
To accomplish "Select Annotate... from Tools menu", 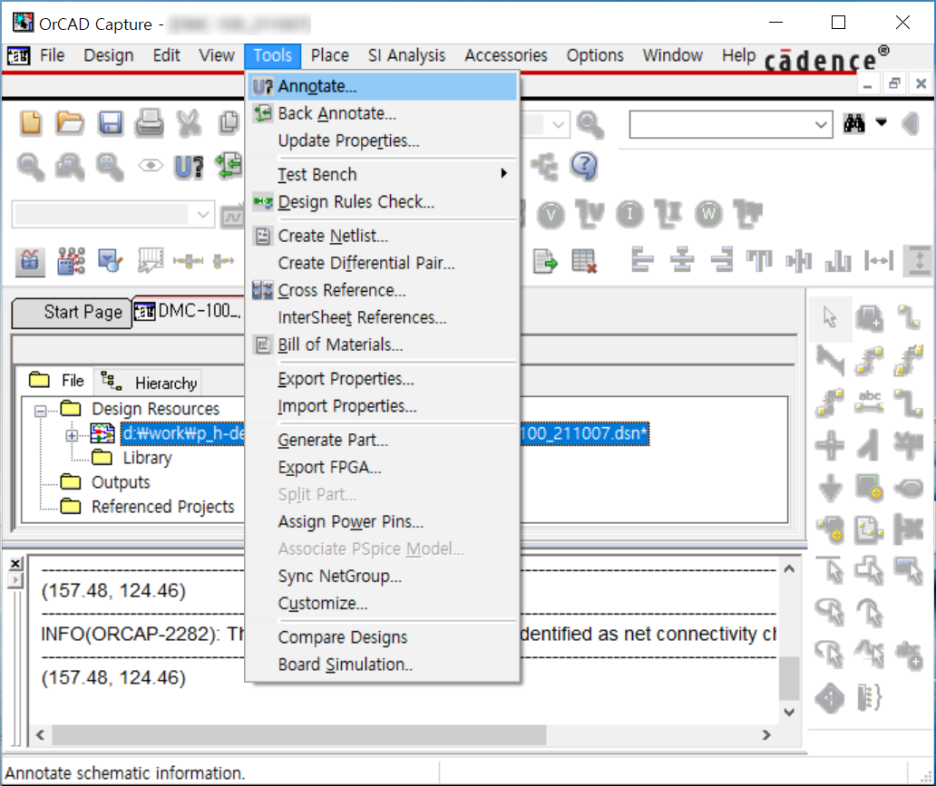I will (x=382, y=87).
